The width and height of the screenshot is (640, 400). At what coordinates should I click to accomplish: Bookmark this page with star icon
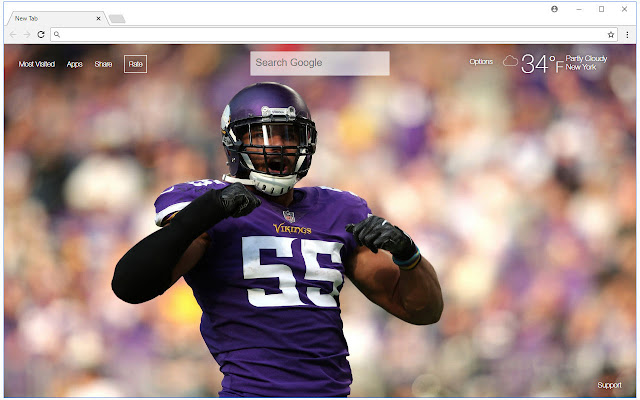point(611,35)
